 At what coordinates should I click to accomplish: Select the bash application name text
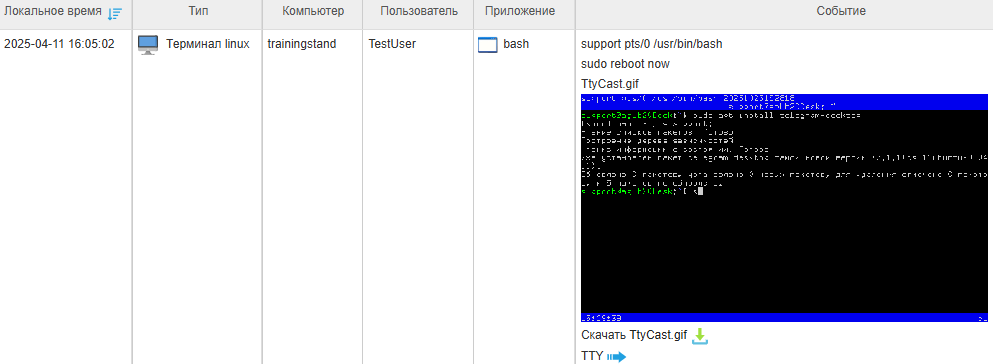click(516, 44)
